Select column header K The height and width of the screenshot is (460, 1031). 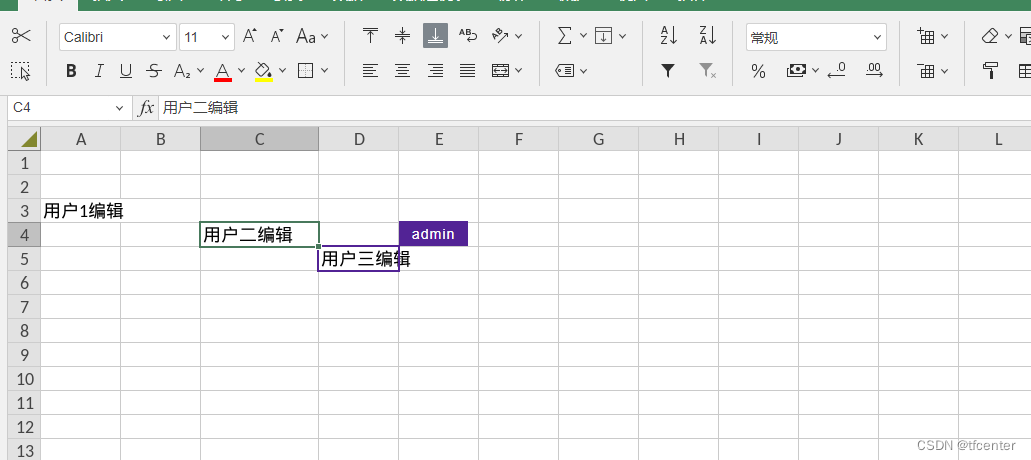919,139
